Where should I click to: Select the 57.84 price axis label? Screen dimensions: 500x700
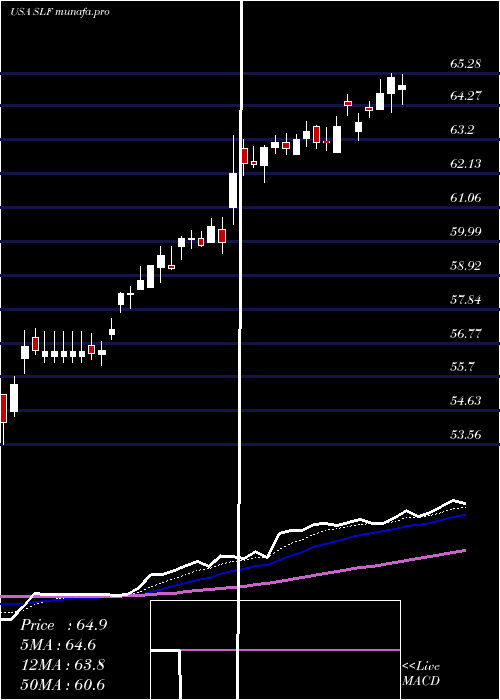click(x=465, y=300)
